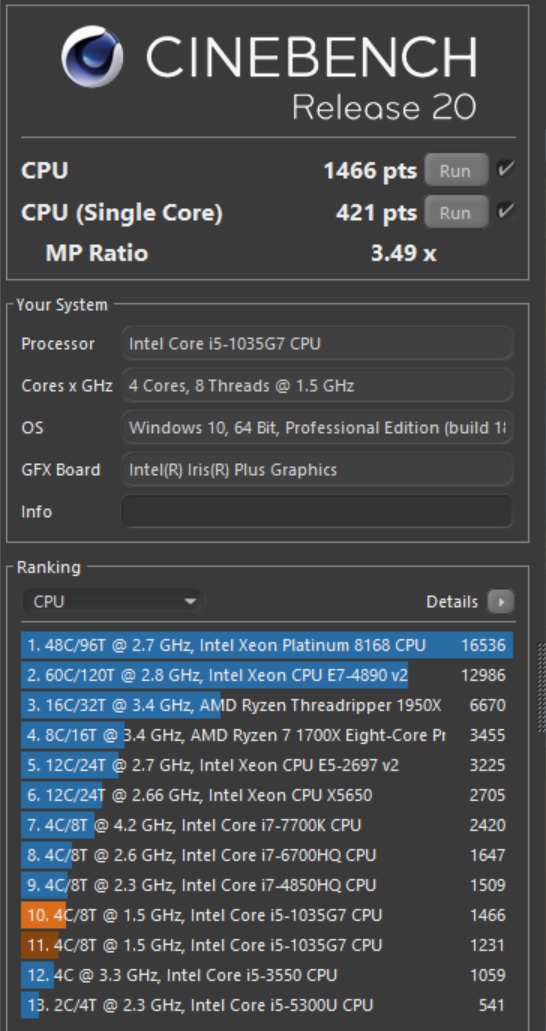Select ranking row i5-1035G7 scoring 1466
The width and height of the screenshot is (546, 1031).
pos(267,915)
